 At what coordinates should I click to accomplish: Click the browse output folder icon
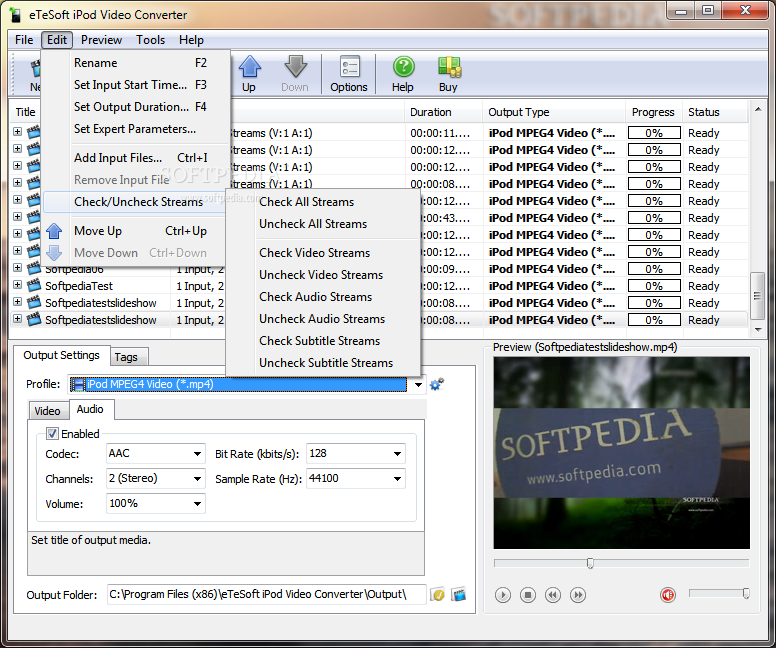437,595
